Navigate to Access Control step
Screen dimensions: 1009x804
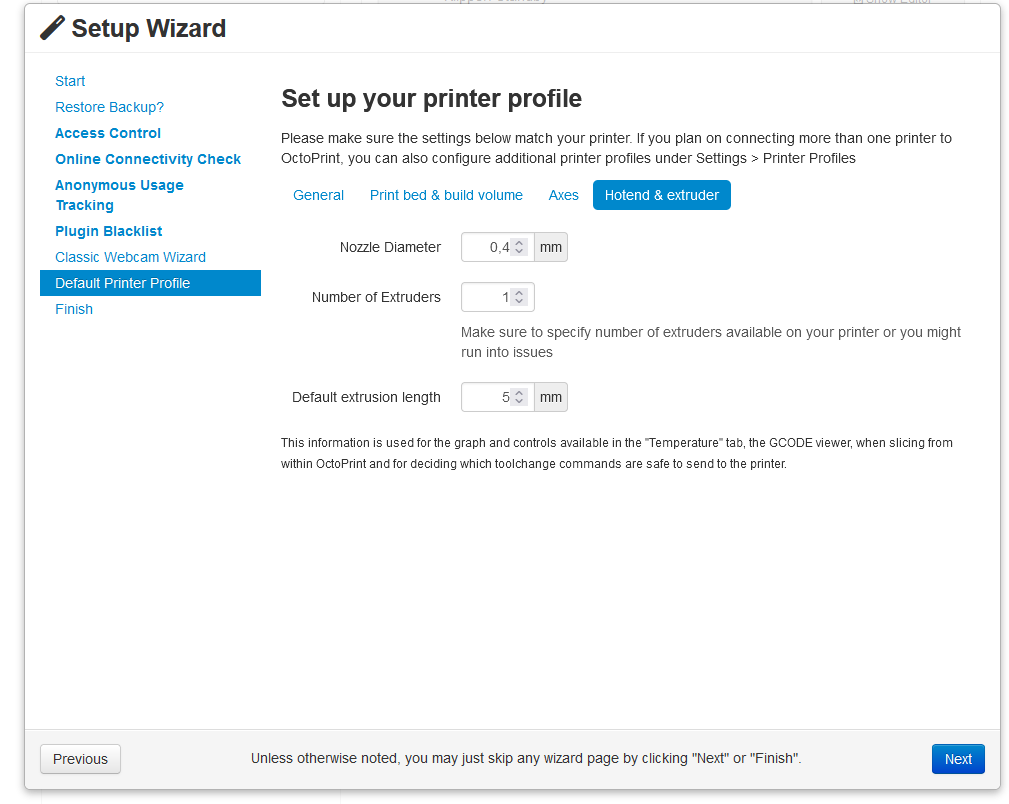point(108,133)
